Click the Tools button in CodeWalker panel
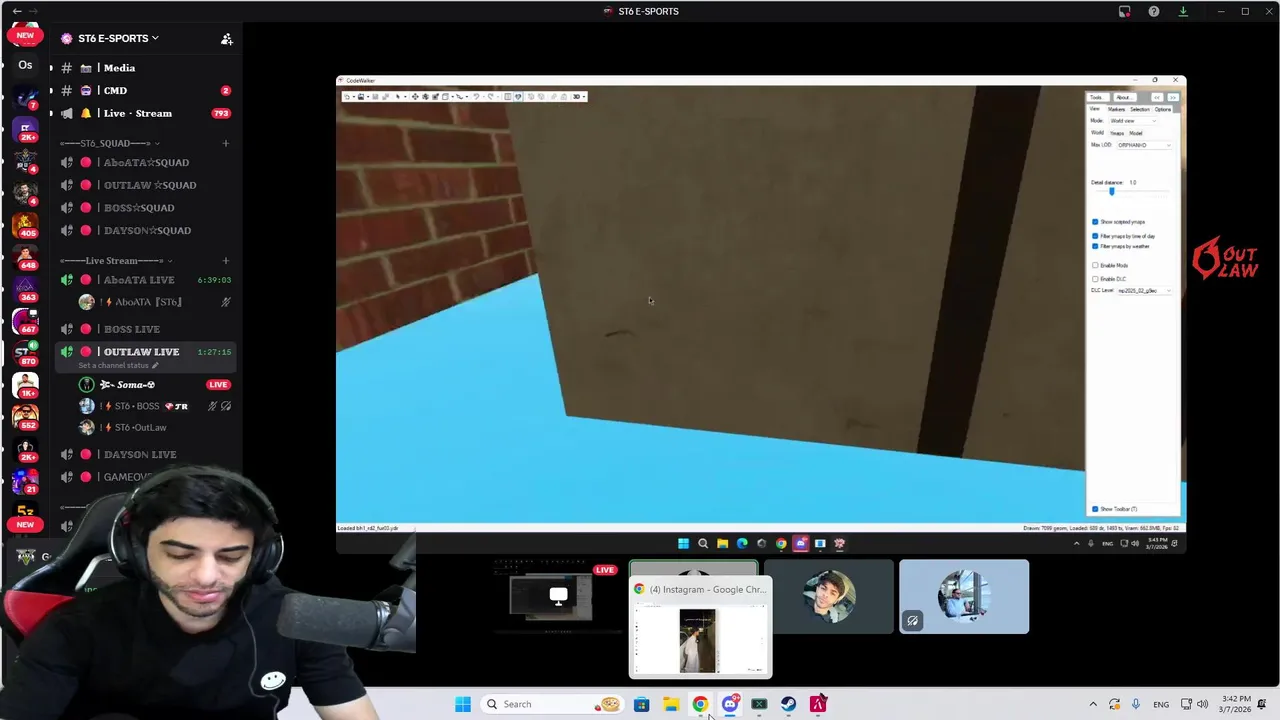 [x=1098, y=97]
